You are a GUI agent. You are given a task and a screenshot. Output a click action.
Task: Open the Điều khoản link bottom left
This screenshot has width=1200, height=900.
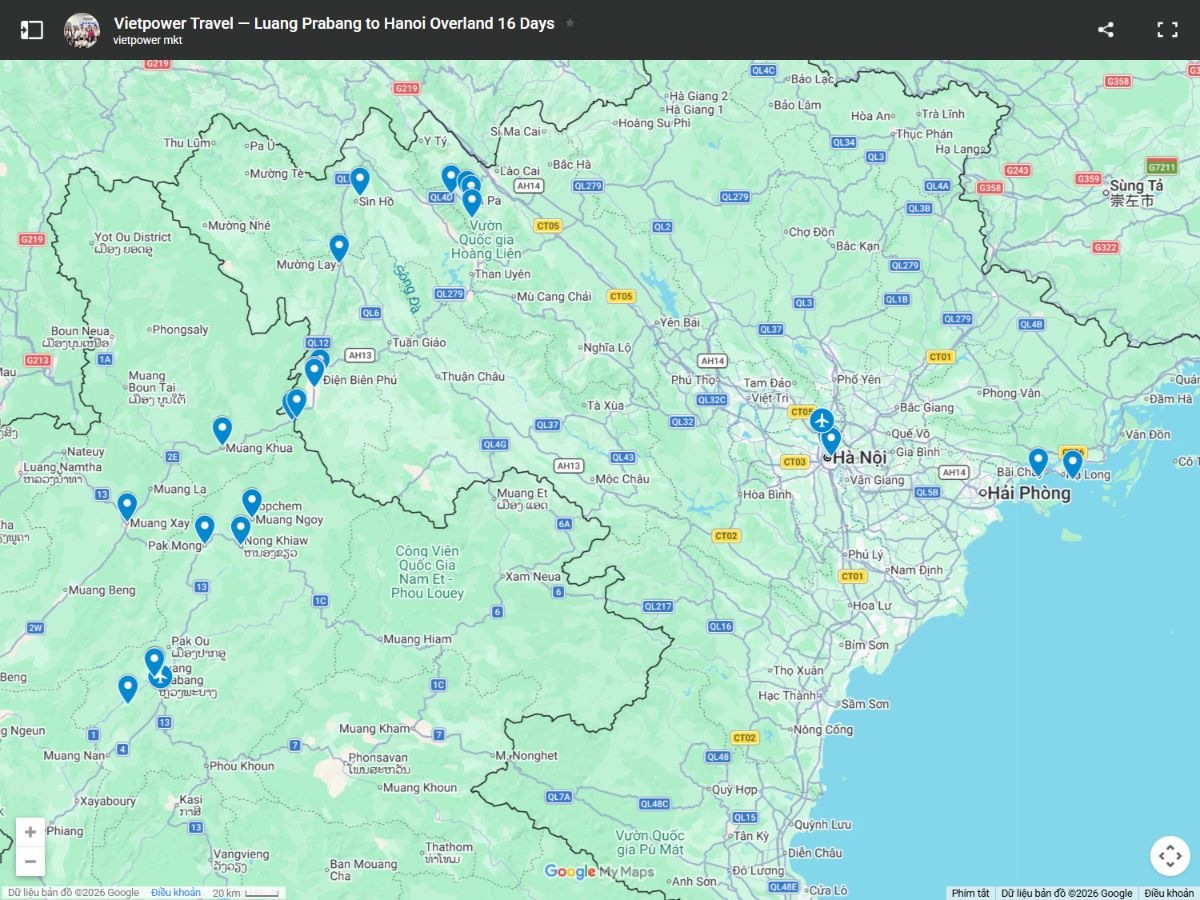coord(176,892)
